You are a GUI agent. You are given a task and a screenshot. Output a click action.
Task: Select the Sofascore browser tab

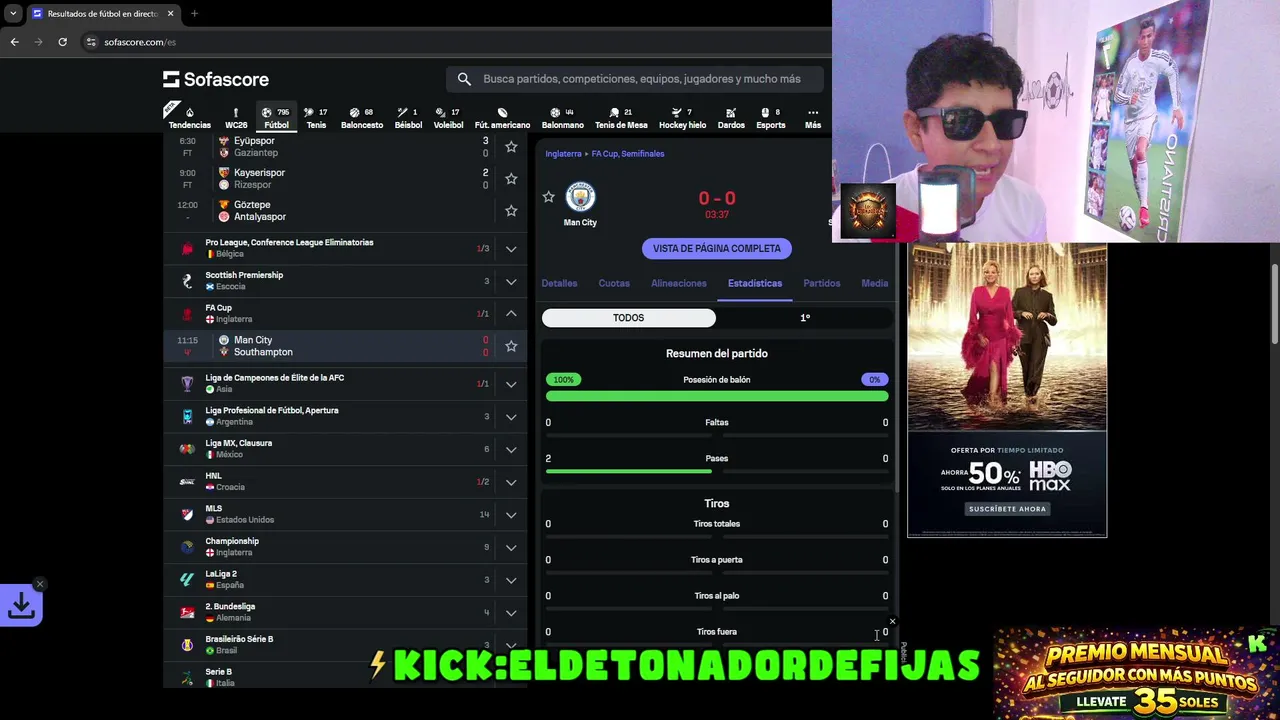tap(103, 14)
